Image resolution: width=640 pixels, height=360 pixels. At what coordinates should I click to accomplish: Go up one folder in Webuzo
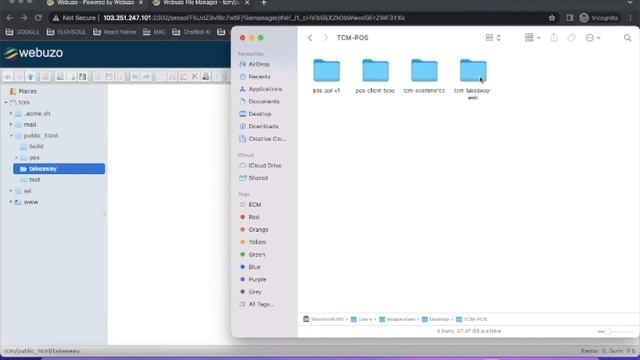[x=30, y=76]
